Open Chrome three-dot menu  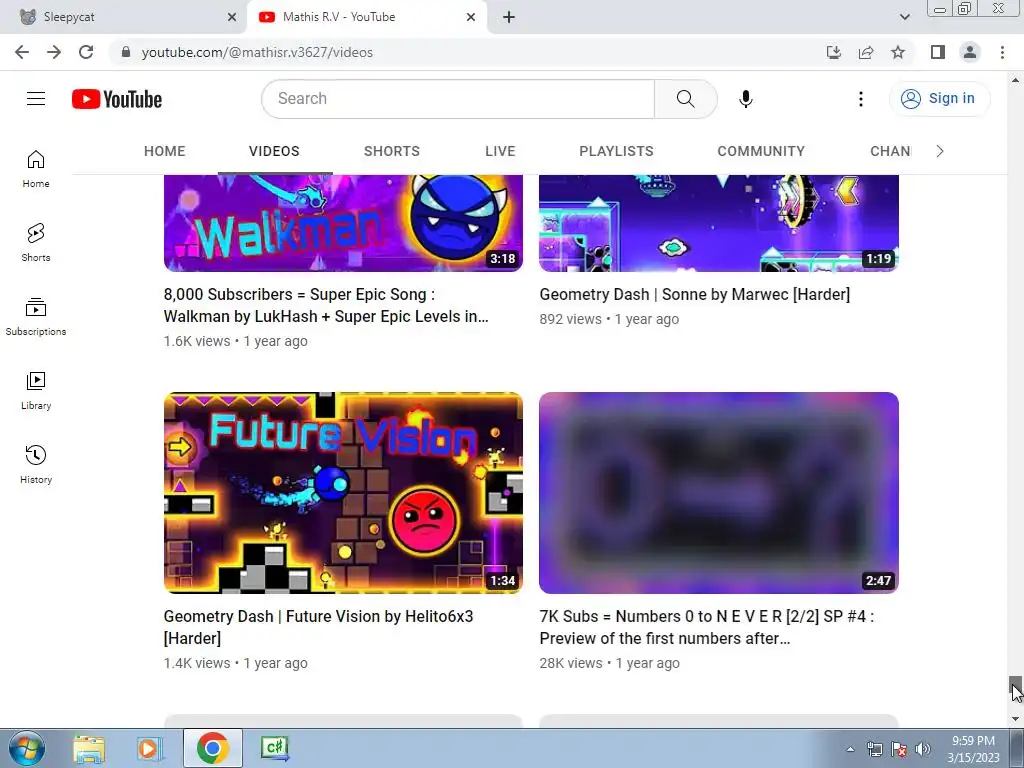(1002, 52)
